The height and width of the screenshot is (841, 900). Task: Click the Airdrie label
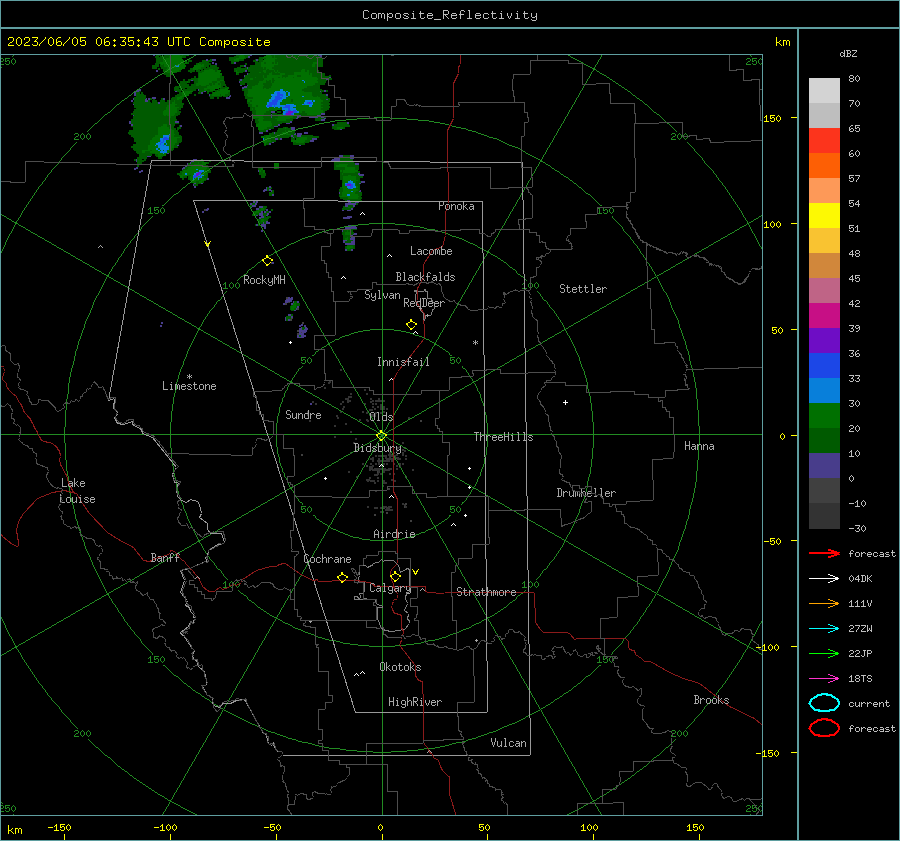pos(394,534)
